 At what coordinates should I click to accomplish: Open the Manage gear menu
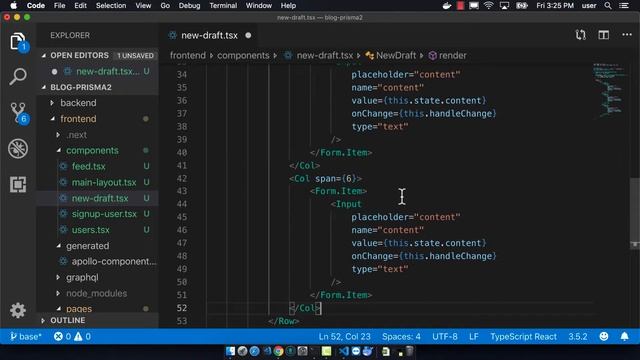[x=18, y=311]
